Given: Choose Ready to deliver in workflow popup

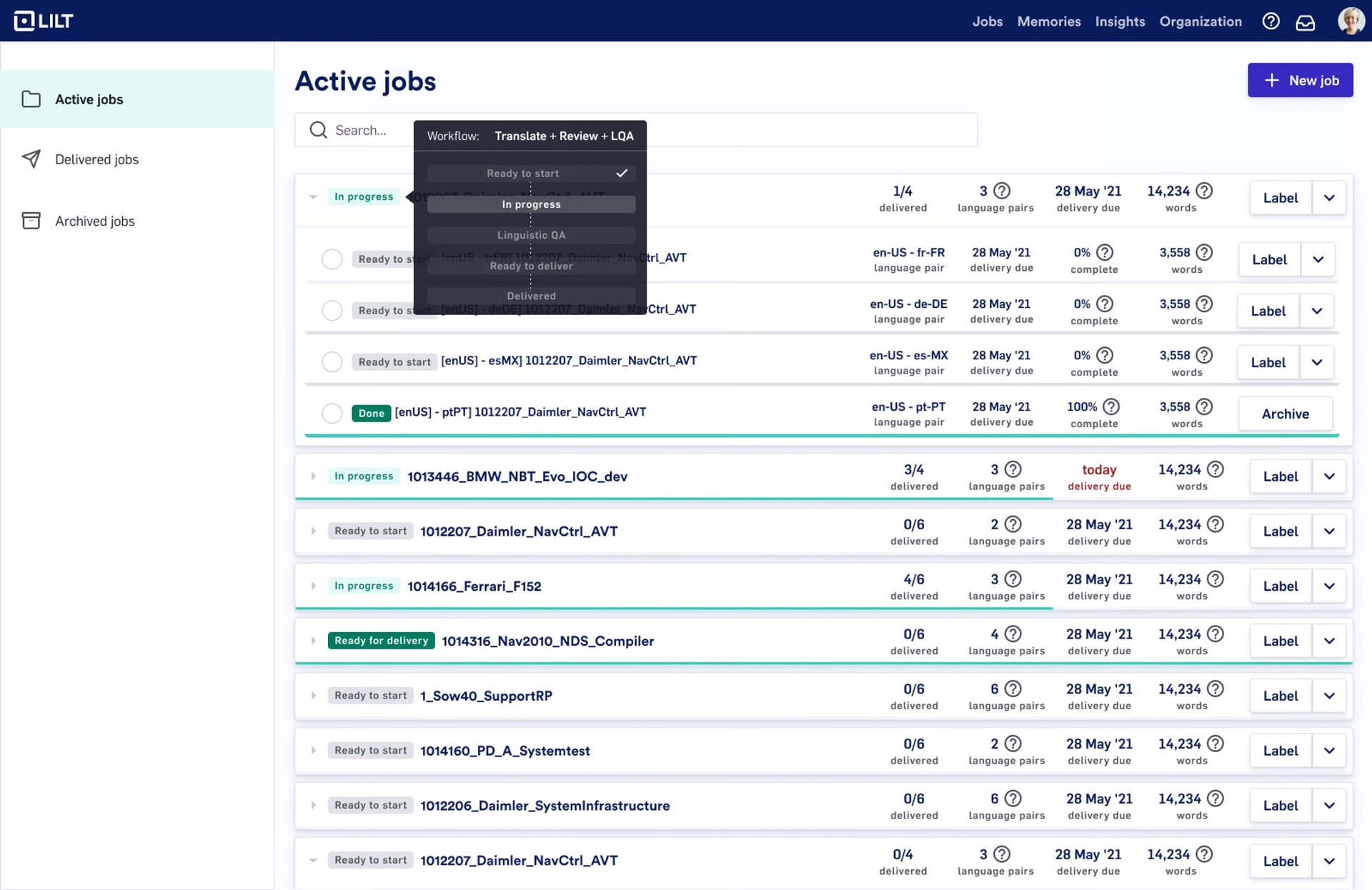Looking at the screenshot, I should point(531,266).
